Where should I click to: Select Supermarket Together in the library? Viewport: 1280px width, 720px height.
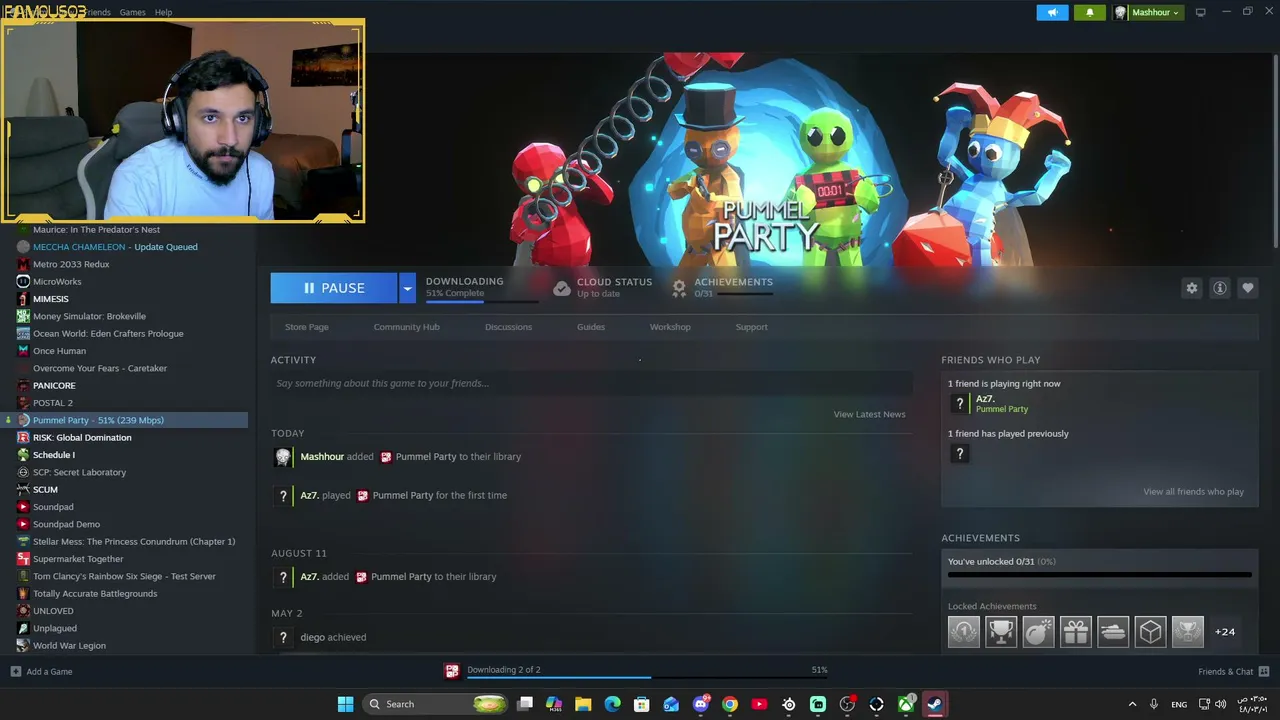tap(78, 559)
